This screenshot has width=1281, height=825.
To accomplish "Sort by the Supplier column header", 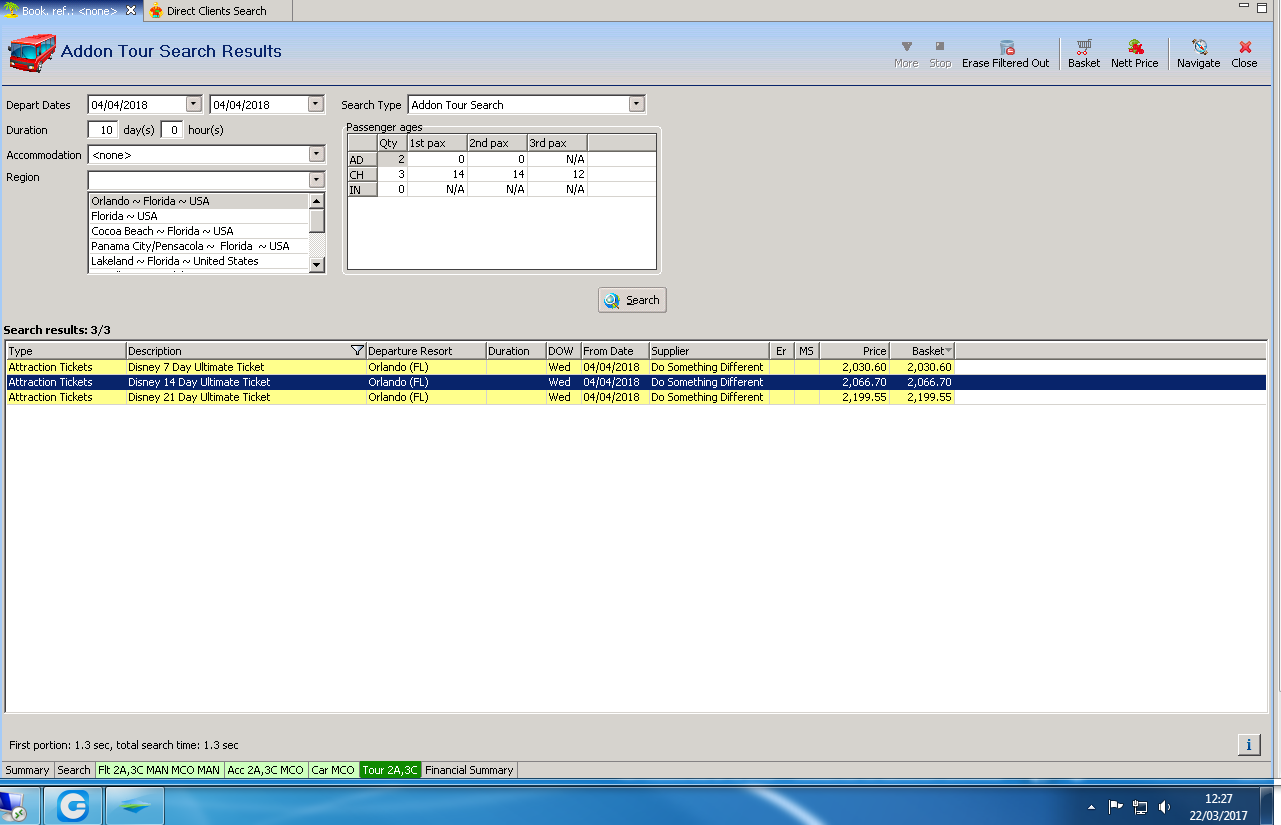I will (709, 351).
